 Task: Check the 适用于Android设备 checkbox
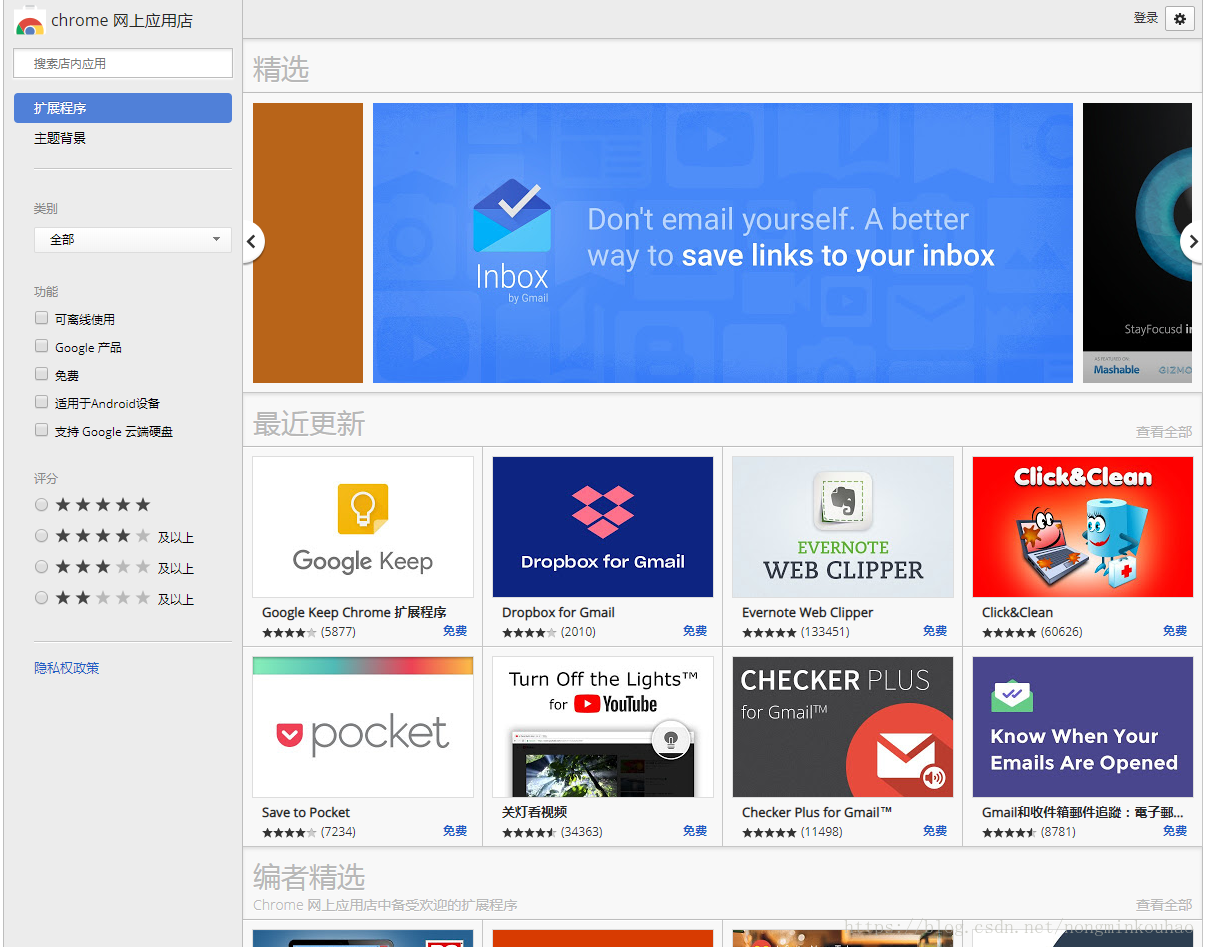[41, 402]
